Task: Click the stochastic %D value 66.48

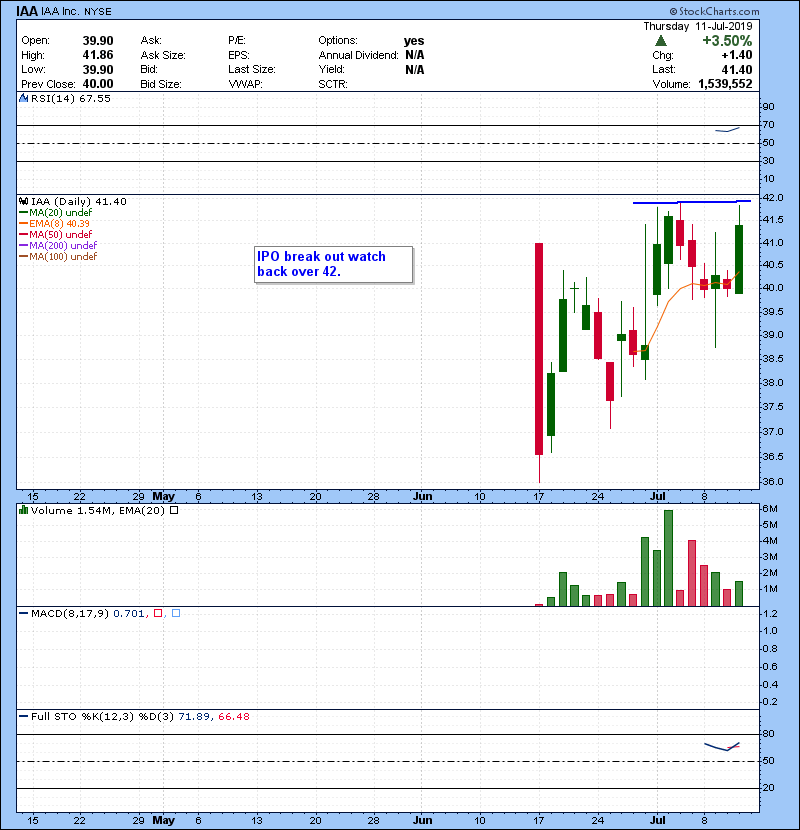Action: 233,716
